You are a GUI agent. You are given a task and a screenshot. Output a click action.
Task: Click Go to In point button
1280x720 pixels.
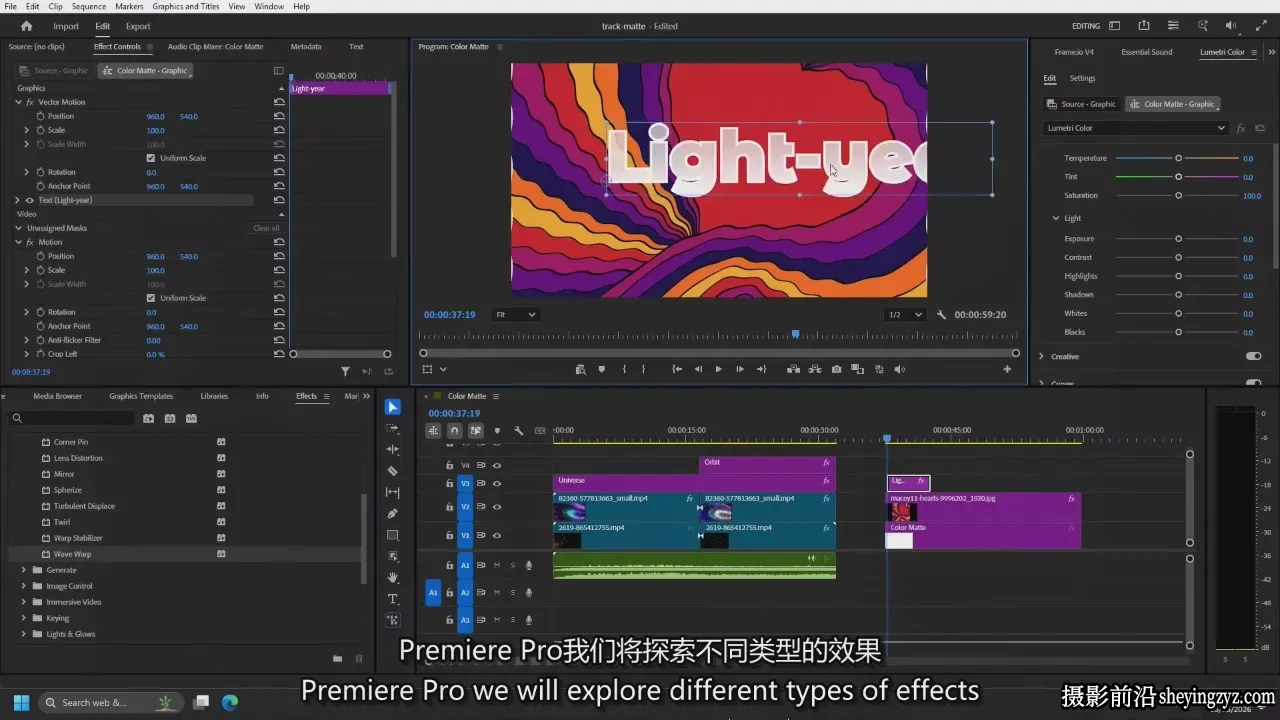coord(677,369)
